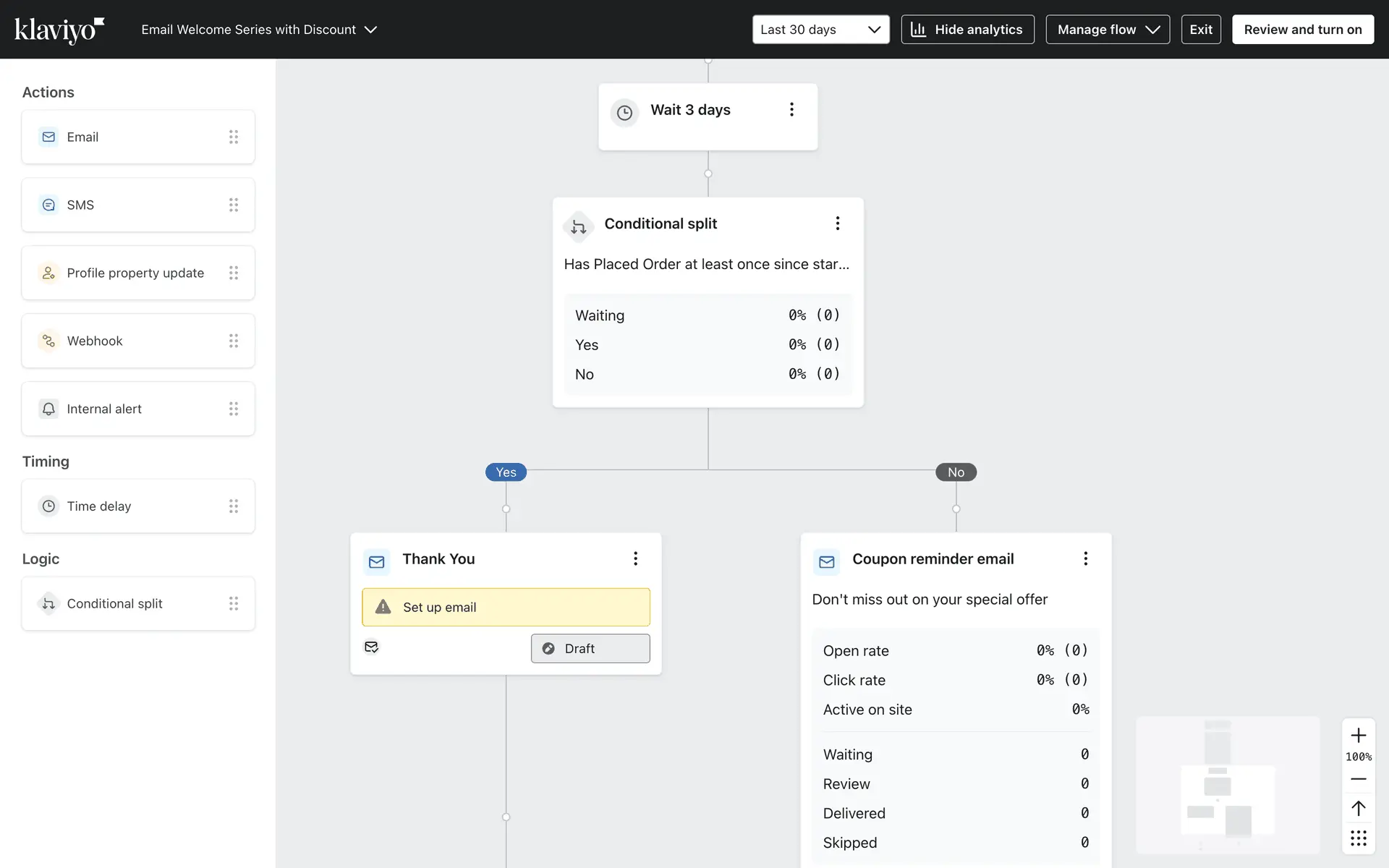1389x868 pixels.
Task: Open the Conditional split card options menu
Action: (x=837, y=224)
